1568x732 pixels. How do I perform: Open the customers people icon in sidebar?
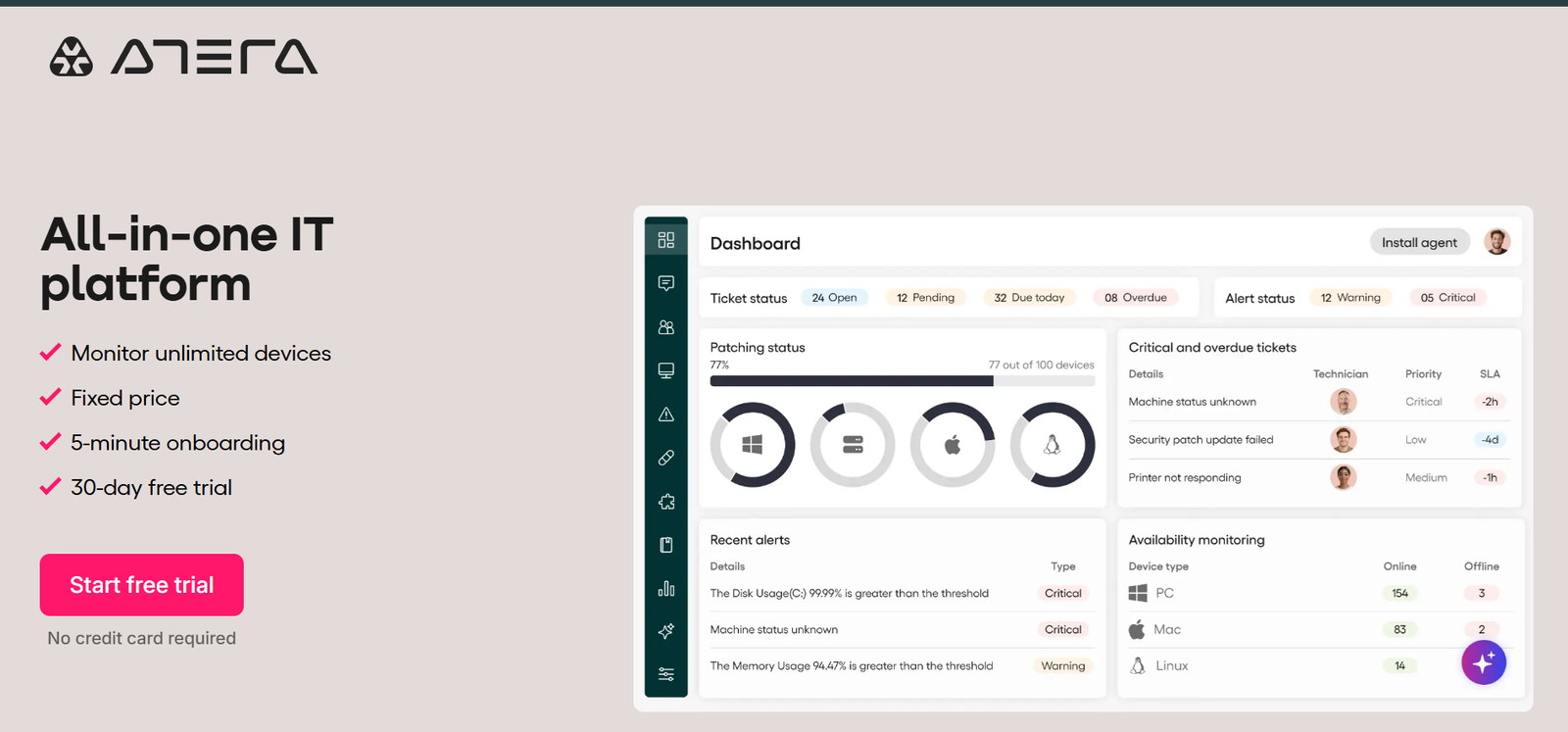[666, 327]
